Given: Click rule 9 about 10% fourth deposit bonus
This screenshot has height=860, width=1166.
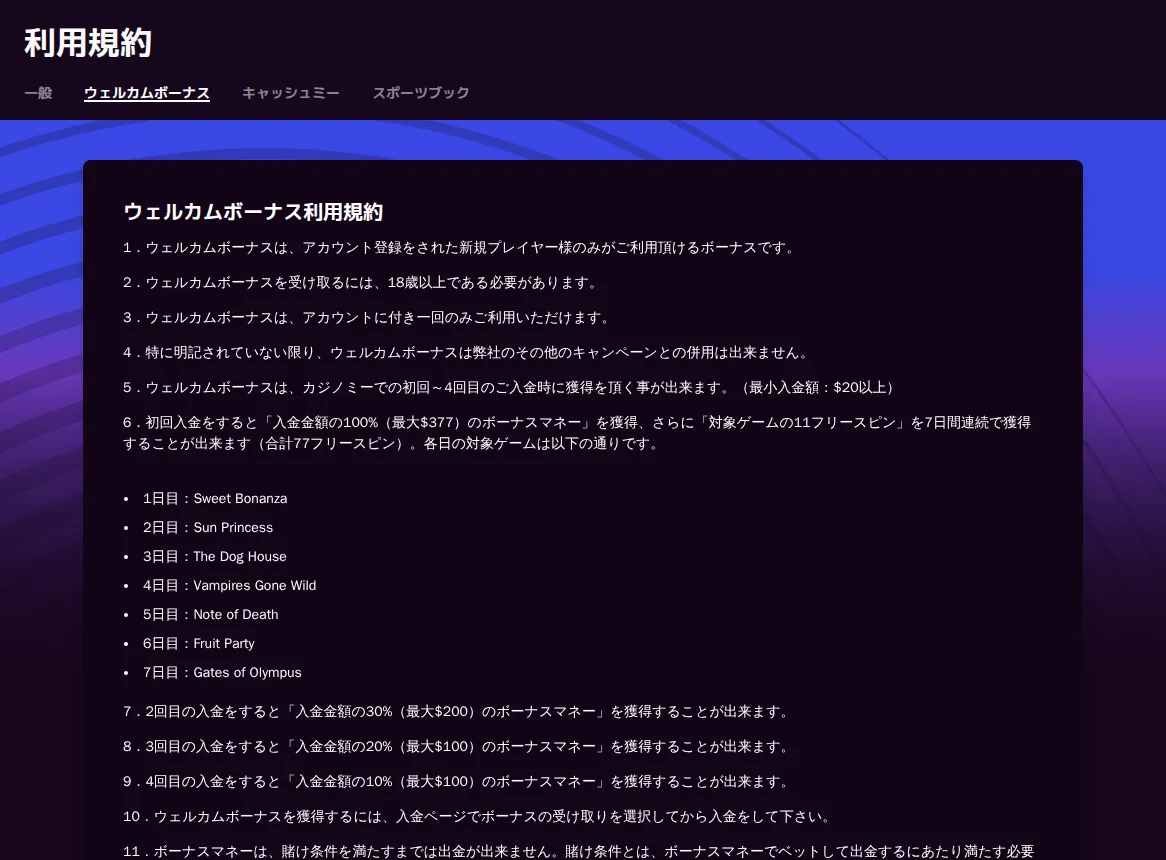Looking at the screenshot, I should [x=457, y=781].
